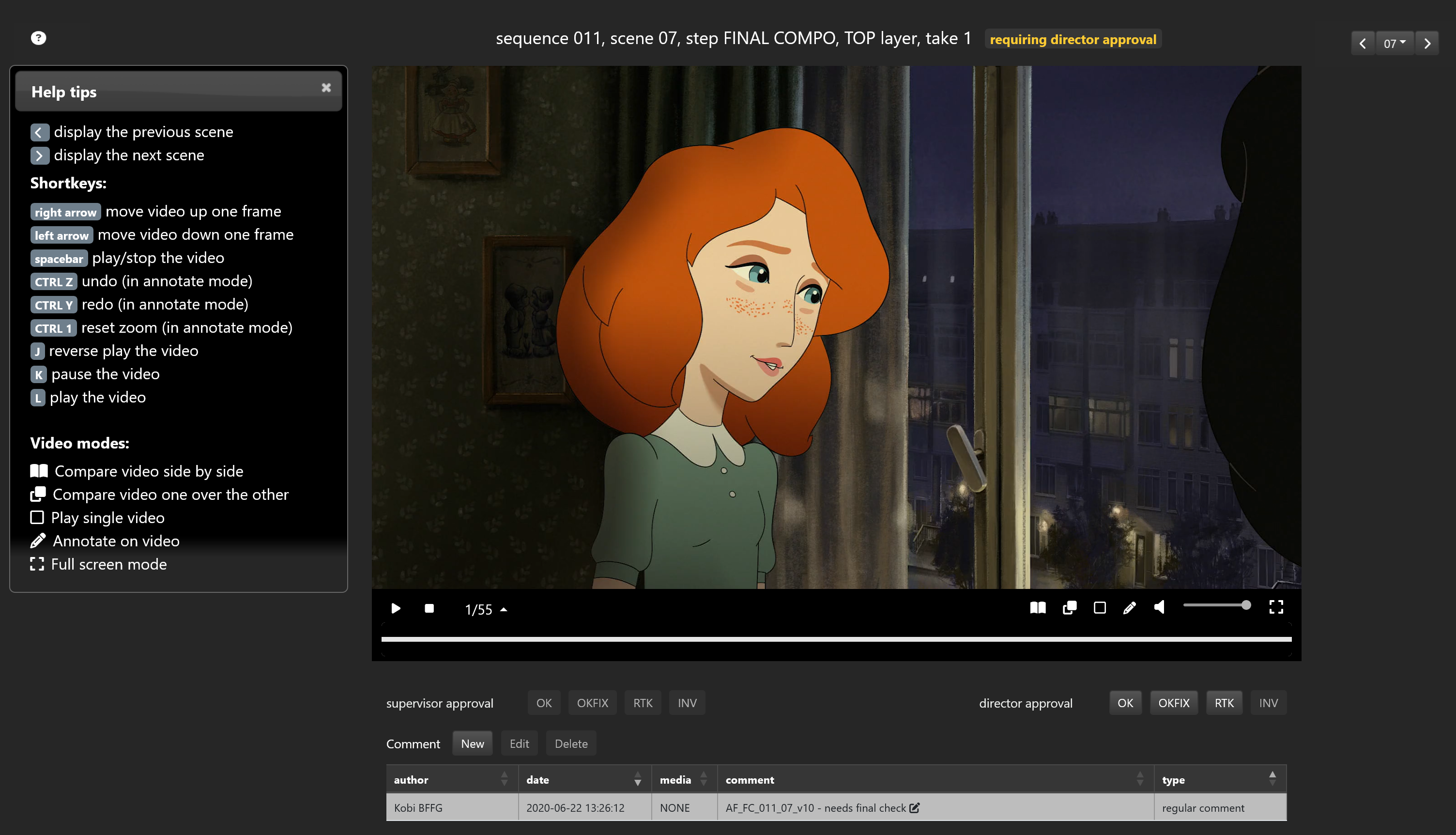
Task: Go to the previous scene
Action: (1363, 43)
